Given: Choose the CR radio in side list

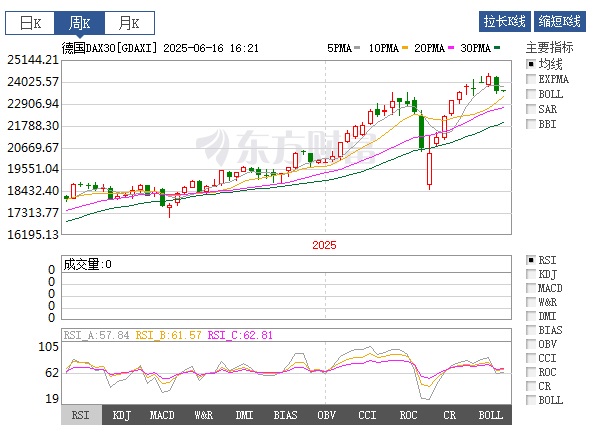Looking at the screenshot, I should tap(530, 386).
